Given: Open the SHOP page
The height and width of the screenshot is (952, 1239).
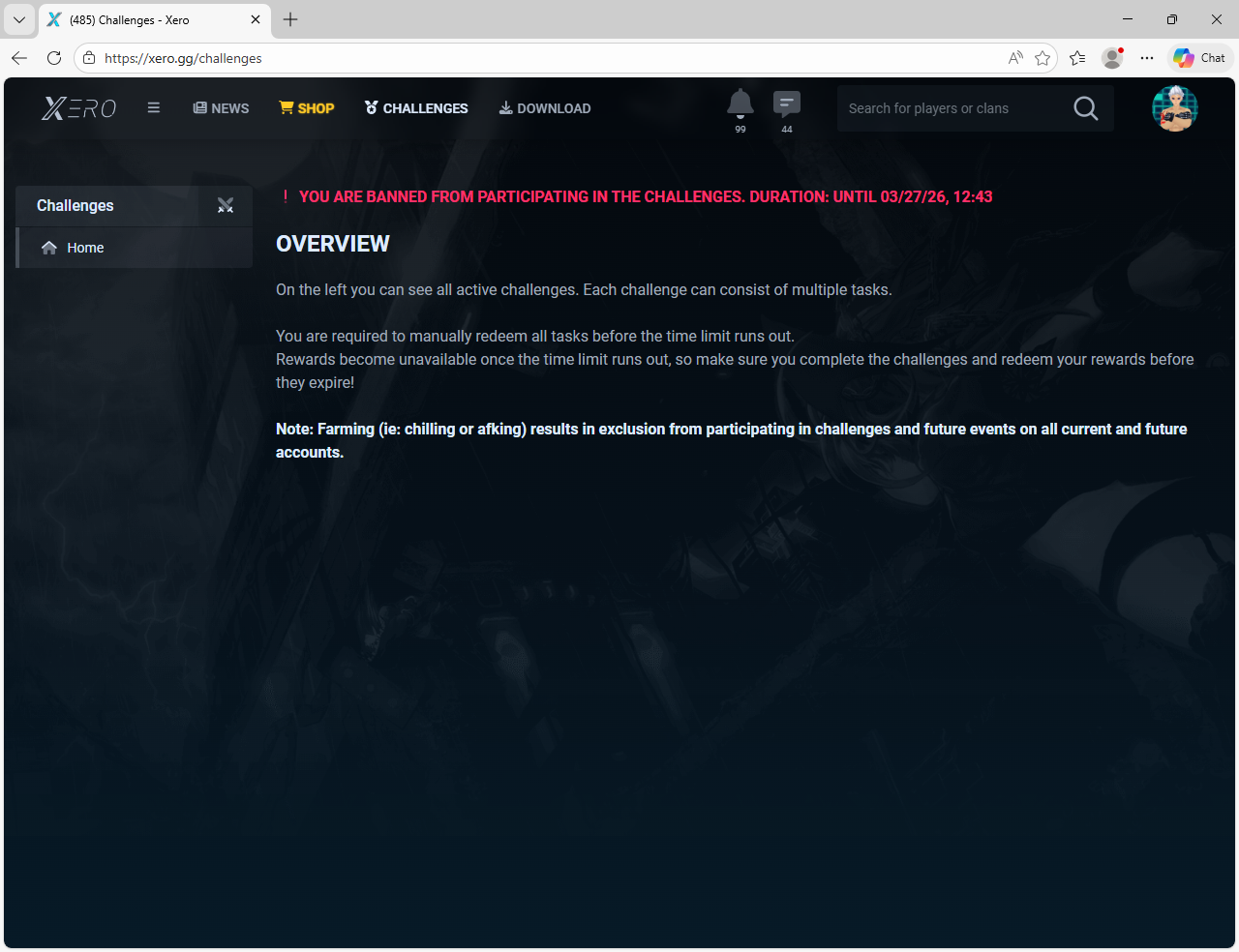Looking at the screenshot, I should click(x=307, y=108).
